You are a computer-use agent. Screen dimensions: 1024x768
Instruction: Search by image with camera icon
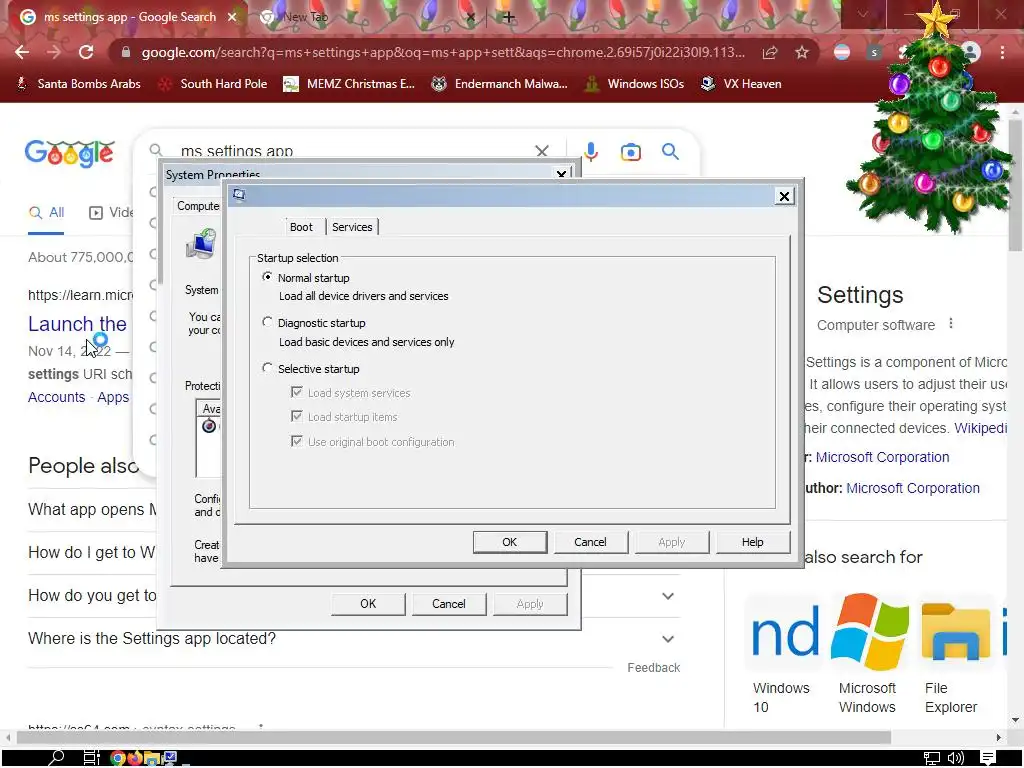[x=630, y=152]
